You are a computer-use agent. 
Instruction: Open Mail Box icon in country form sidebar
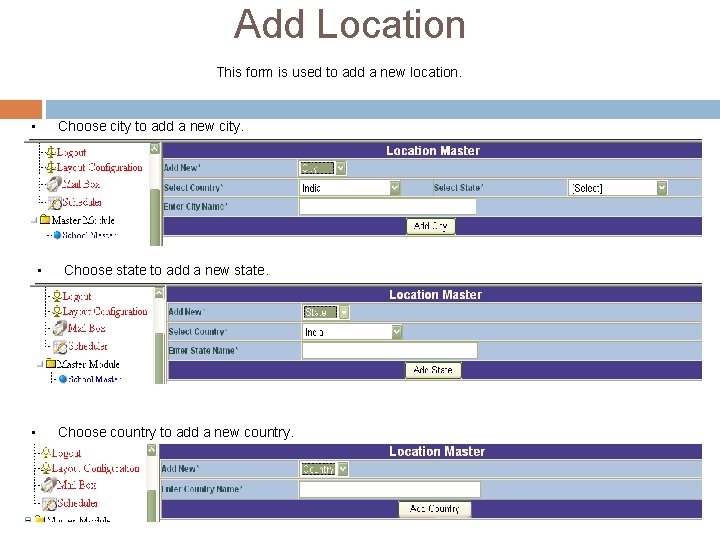(x=48, y=484)
